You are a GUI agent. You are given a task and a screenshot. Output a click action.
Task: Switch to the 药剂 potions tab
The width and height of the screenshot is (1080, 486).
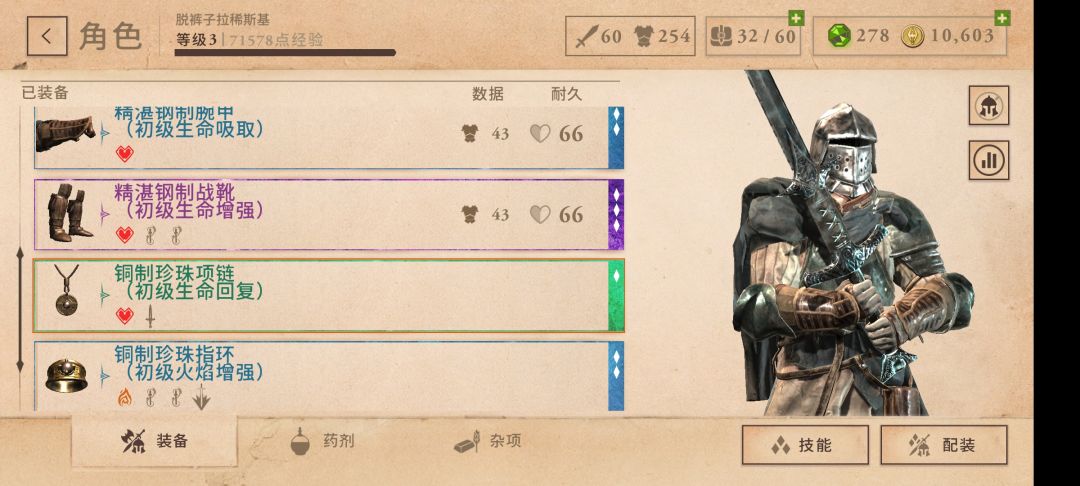point(321,441)
